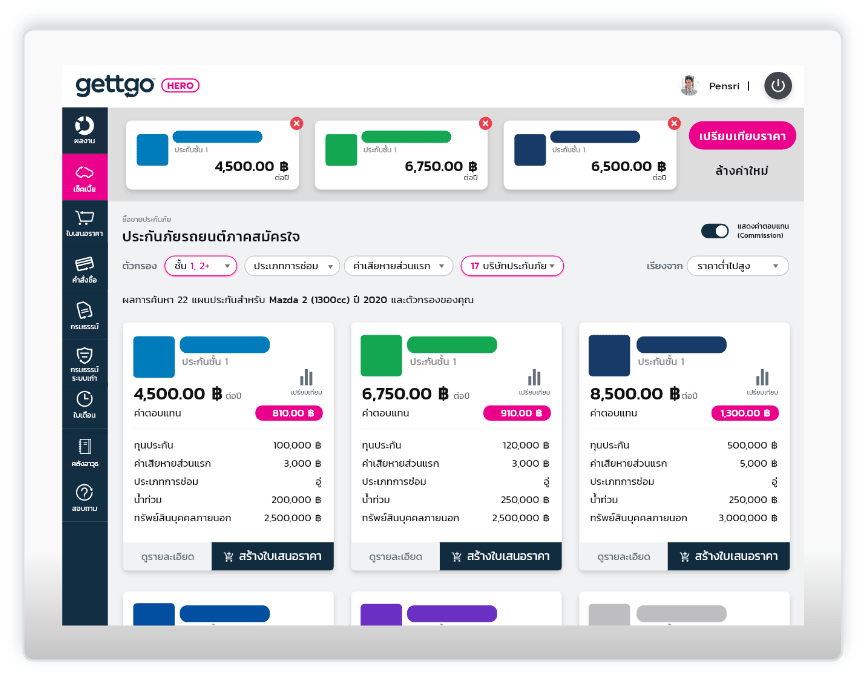Expand the insurance class ชั้น 1, 2+ filter
The height and width of the screenshot is (678, 866).
[x=200, y=266]
